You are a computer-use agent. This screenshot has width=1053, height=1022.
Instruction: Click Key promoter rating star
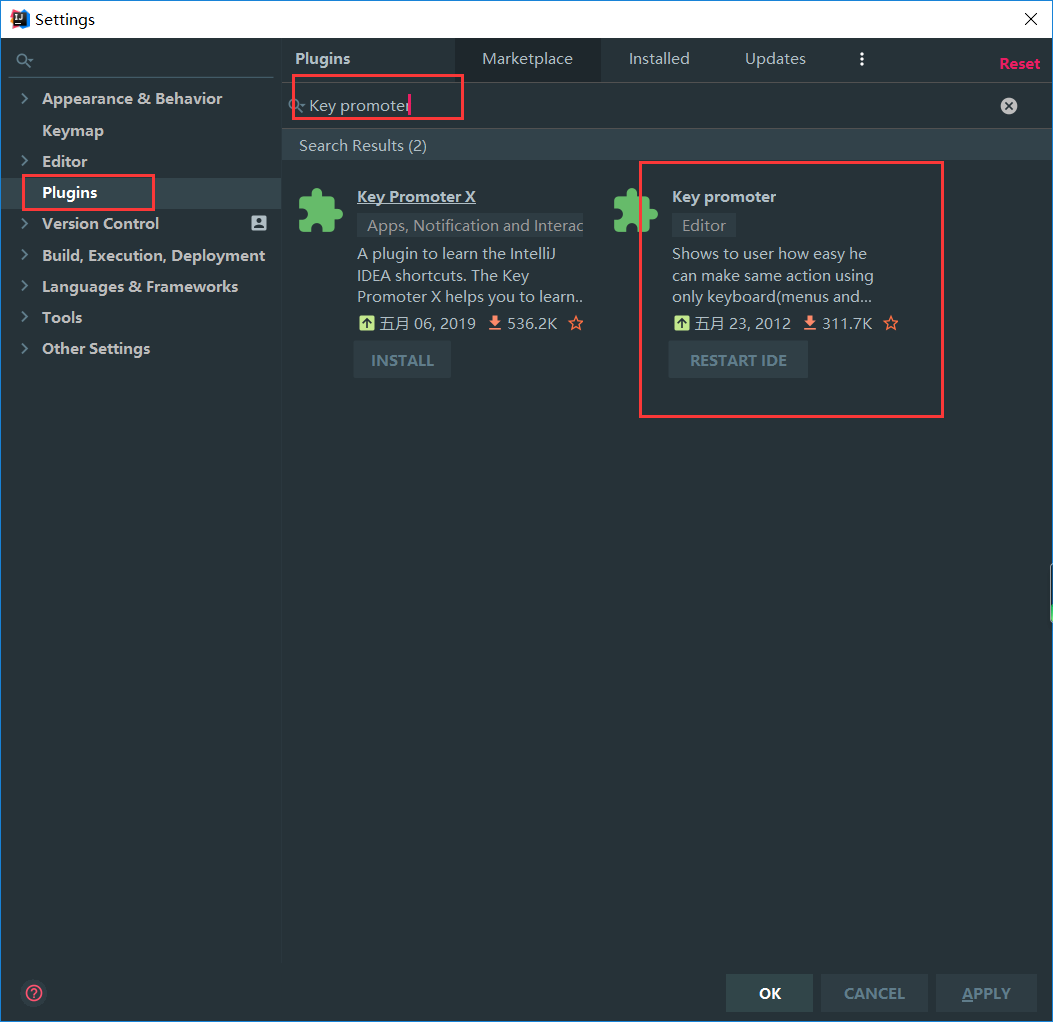point(890,324)
